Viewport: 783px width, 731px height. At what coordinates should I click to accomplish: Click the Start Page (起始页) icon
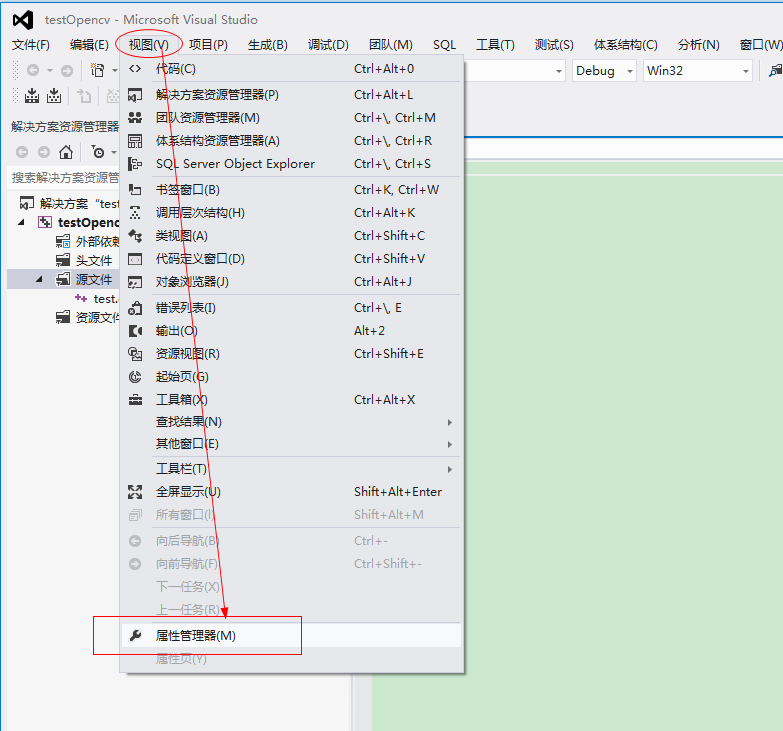(136, 377)
